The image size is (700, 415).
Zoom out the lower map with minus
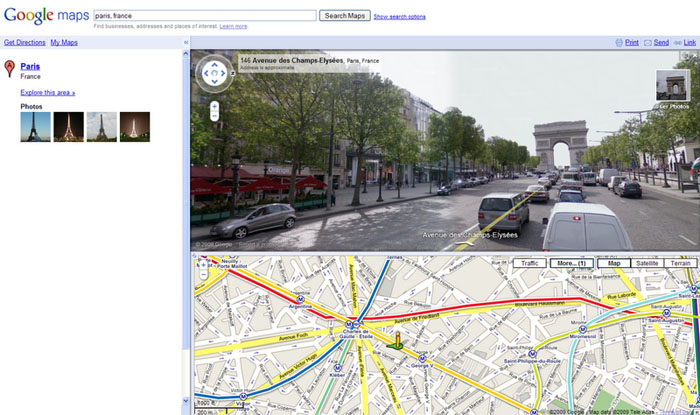(x=204, y=275)
